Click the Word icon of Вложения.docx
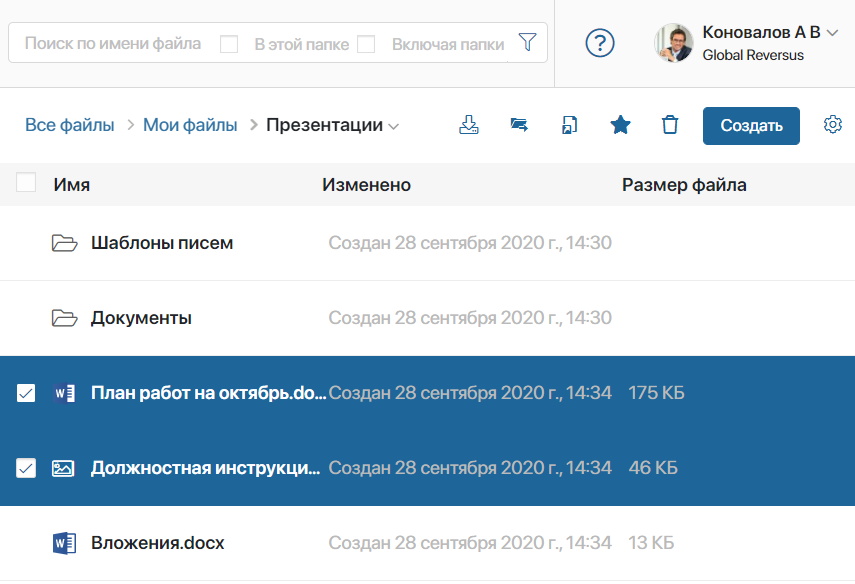This screenshot has height=584, width=855. click(x=64, y=543)
